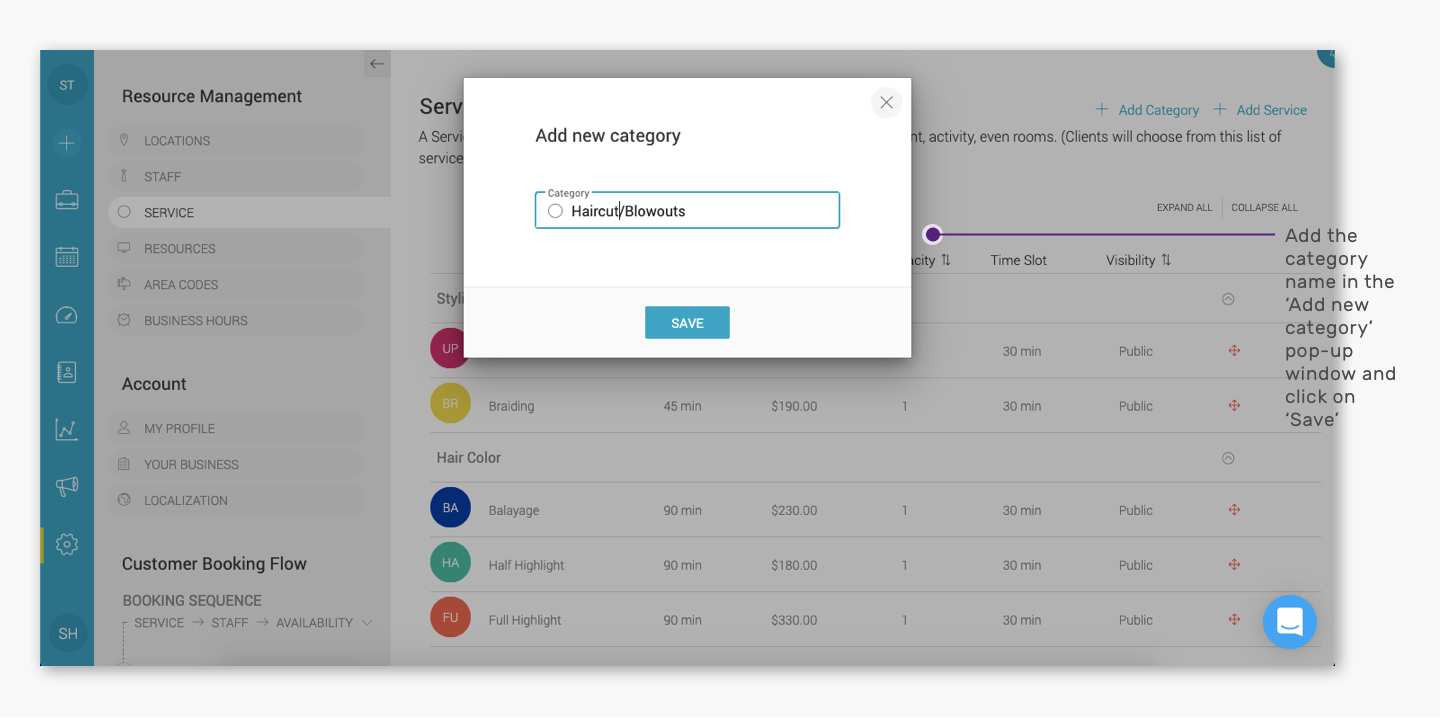Image resolution: width=1440 pixels, height=718 pixels.
Task: Click the Braiding service name
Action: 511,406
